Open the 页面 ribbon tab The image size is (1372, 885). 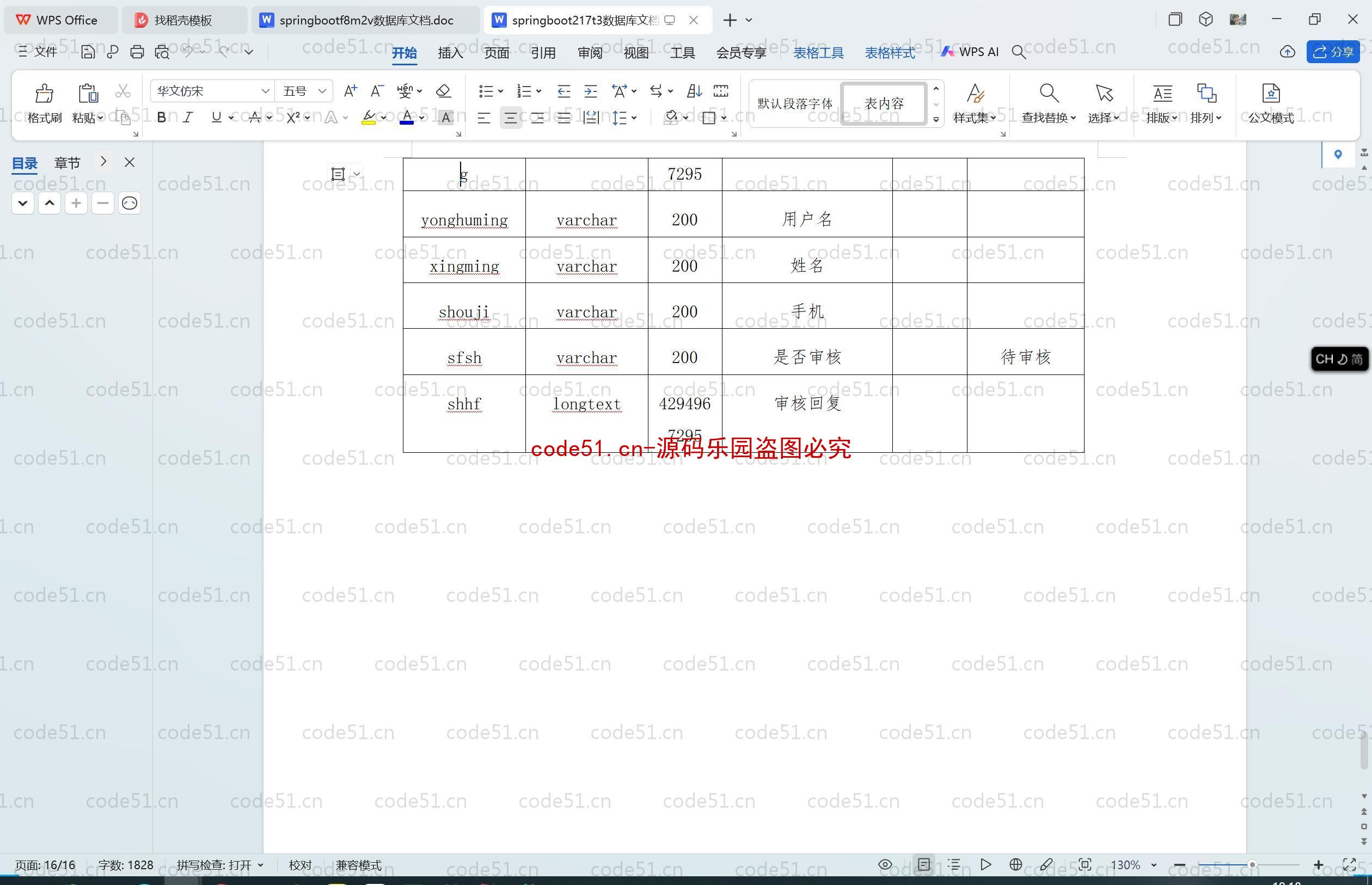[x=497, y=53]
